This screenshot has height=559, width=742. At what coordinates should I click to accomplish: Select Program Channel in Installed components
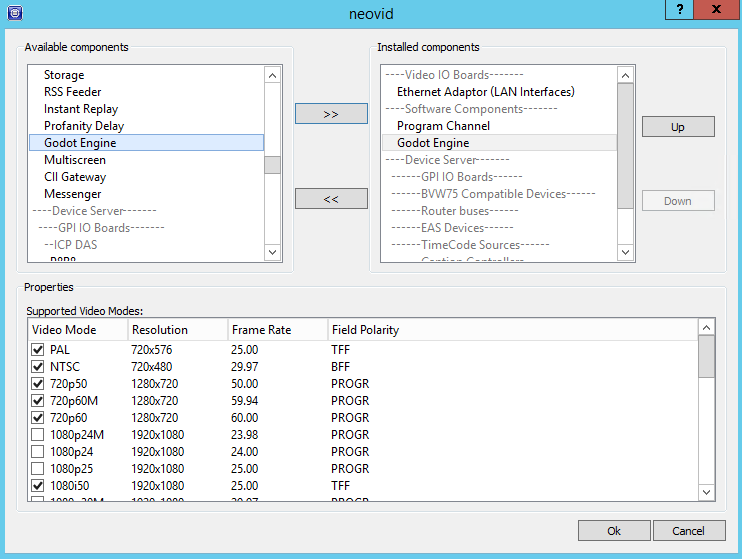(x=499, y=126)
